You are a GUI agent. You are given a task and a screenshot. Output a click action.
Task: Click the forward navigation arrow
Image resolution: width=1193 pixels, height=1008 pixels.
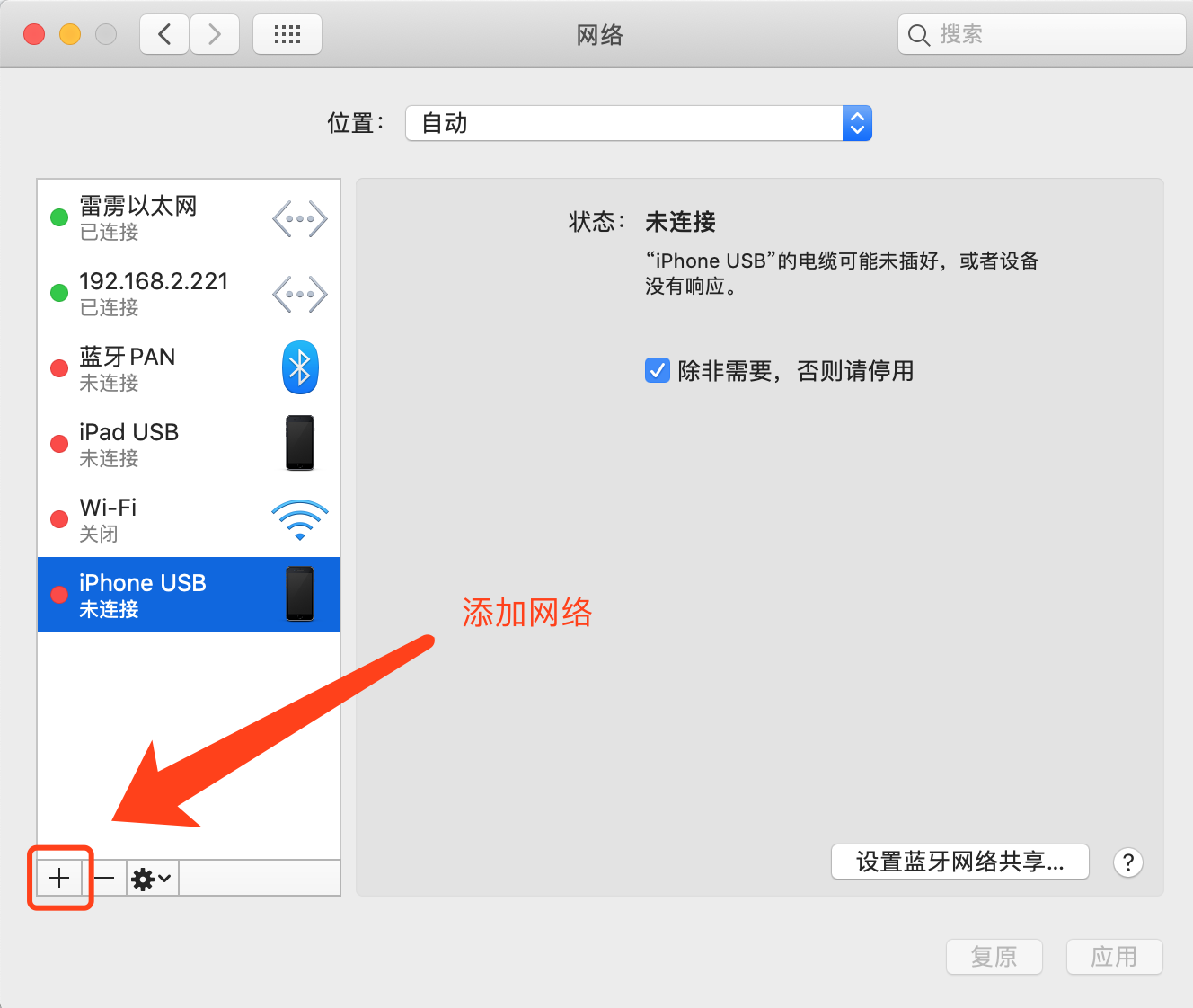coord(215,35)
